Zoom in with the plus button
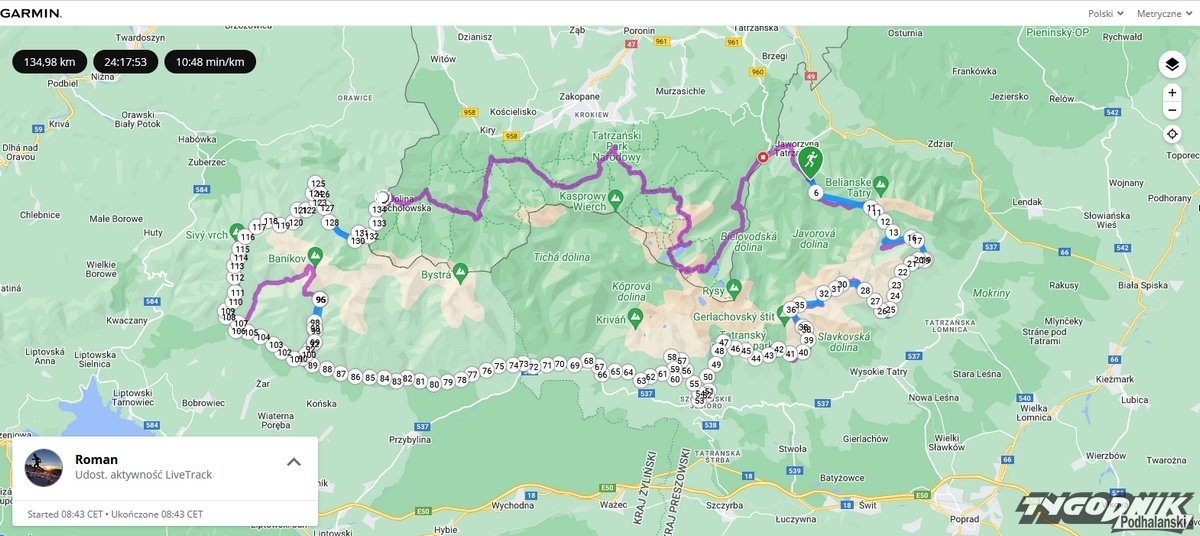The image size is (1200, 536). coord(1172,92)
